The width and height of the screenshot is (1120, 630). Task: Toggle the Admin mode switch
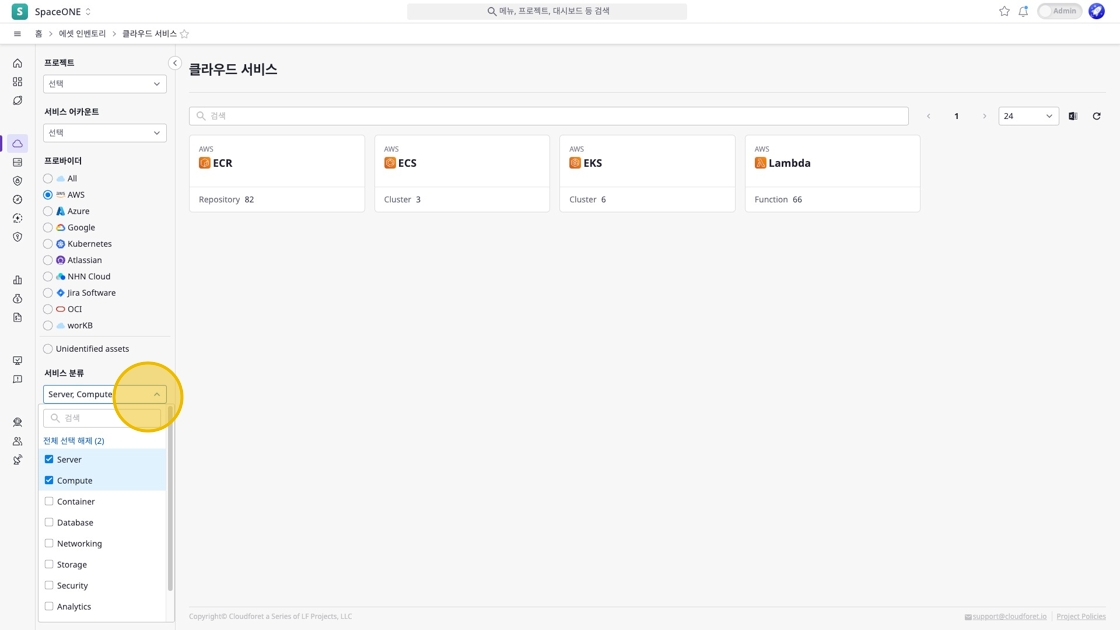tap(1059, 11)
